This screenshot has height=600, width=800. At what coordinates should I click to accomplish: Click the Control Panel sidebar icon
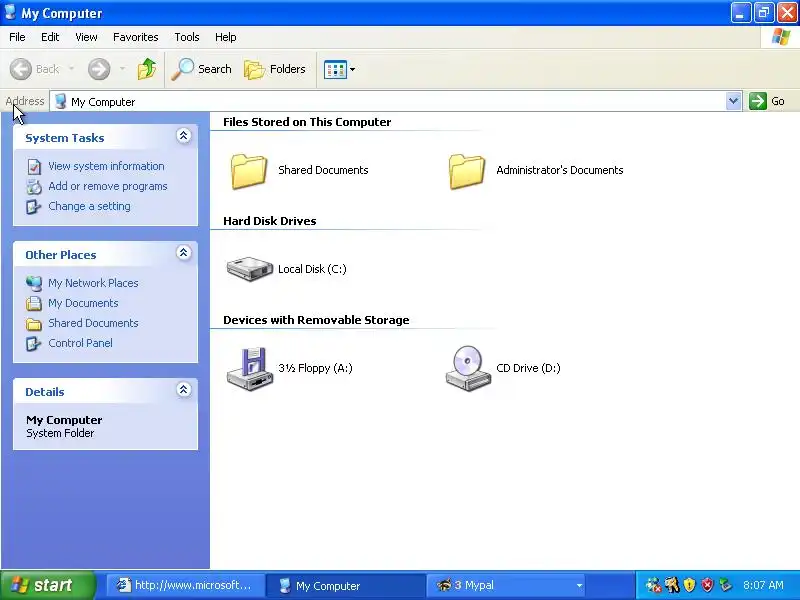click(34, 343)
